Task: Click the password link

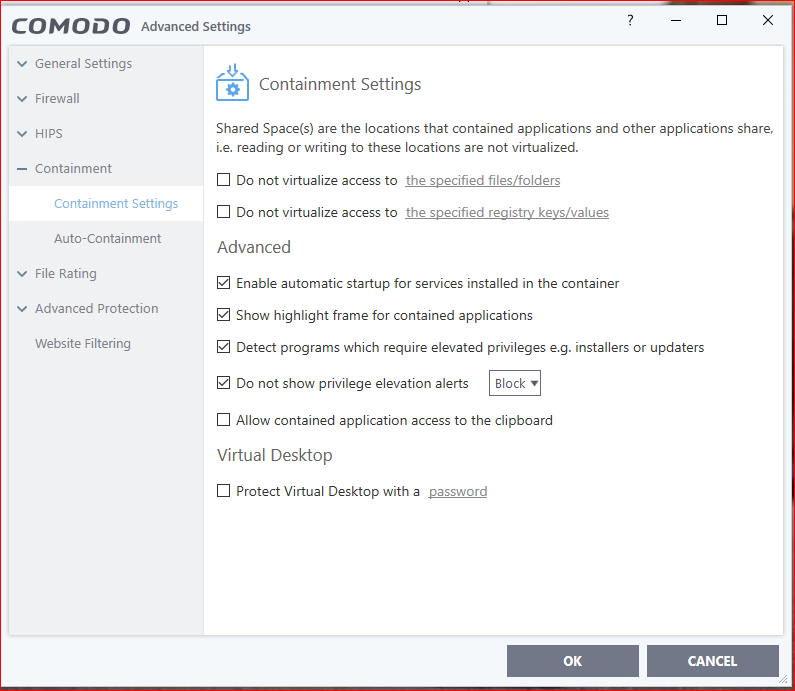Action: pyautogui.click(x=457, y=492)
